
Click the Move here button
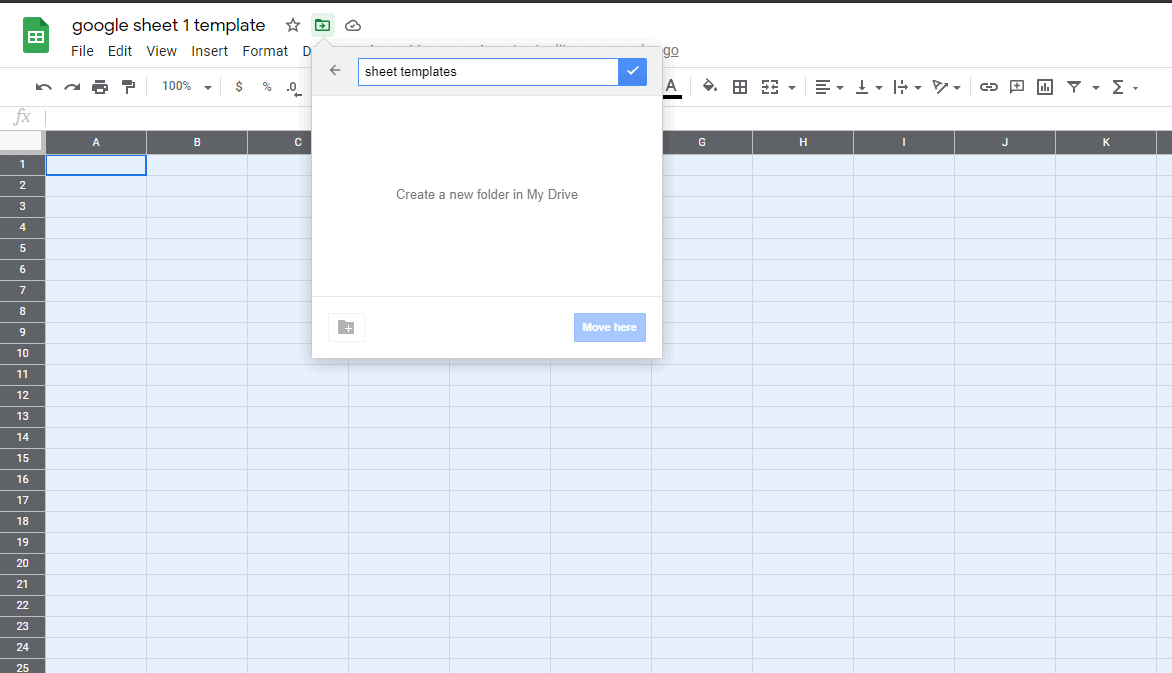tap(610, 328)
